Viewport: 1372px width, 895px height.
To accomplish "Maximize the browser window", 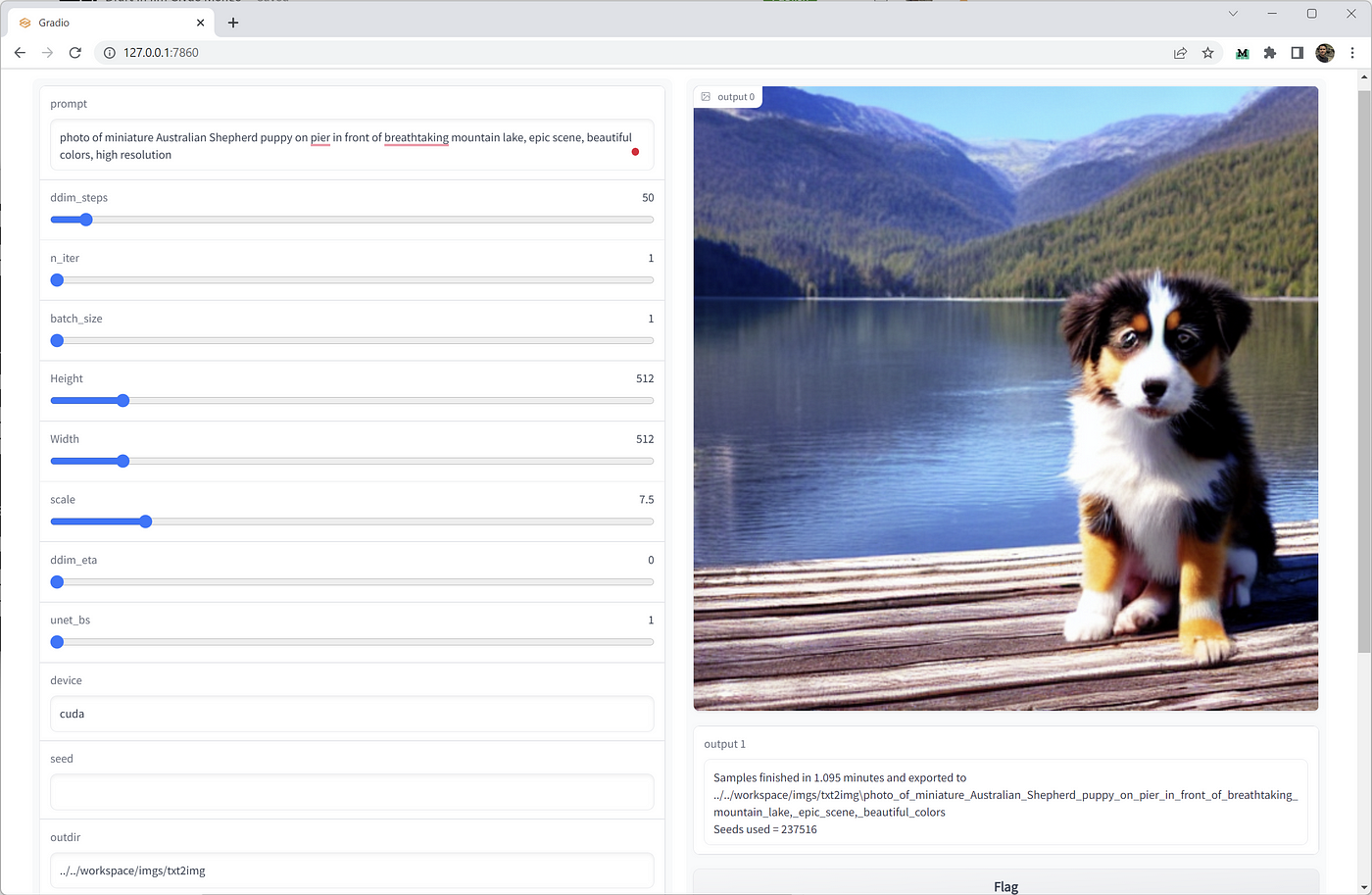I will pos(1311,14).
